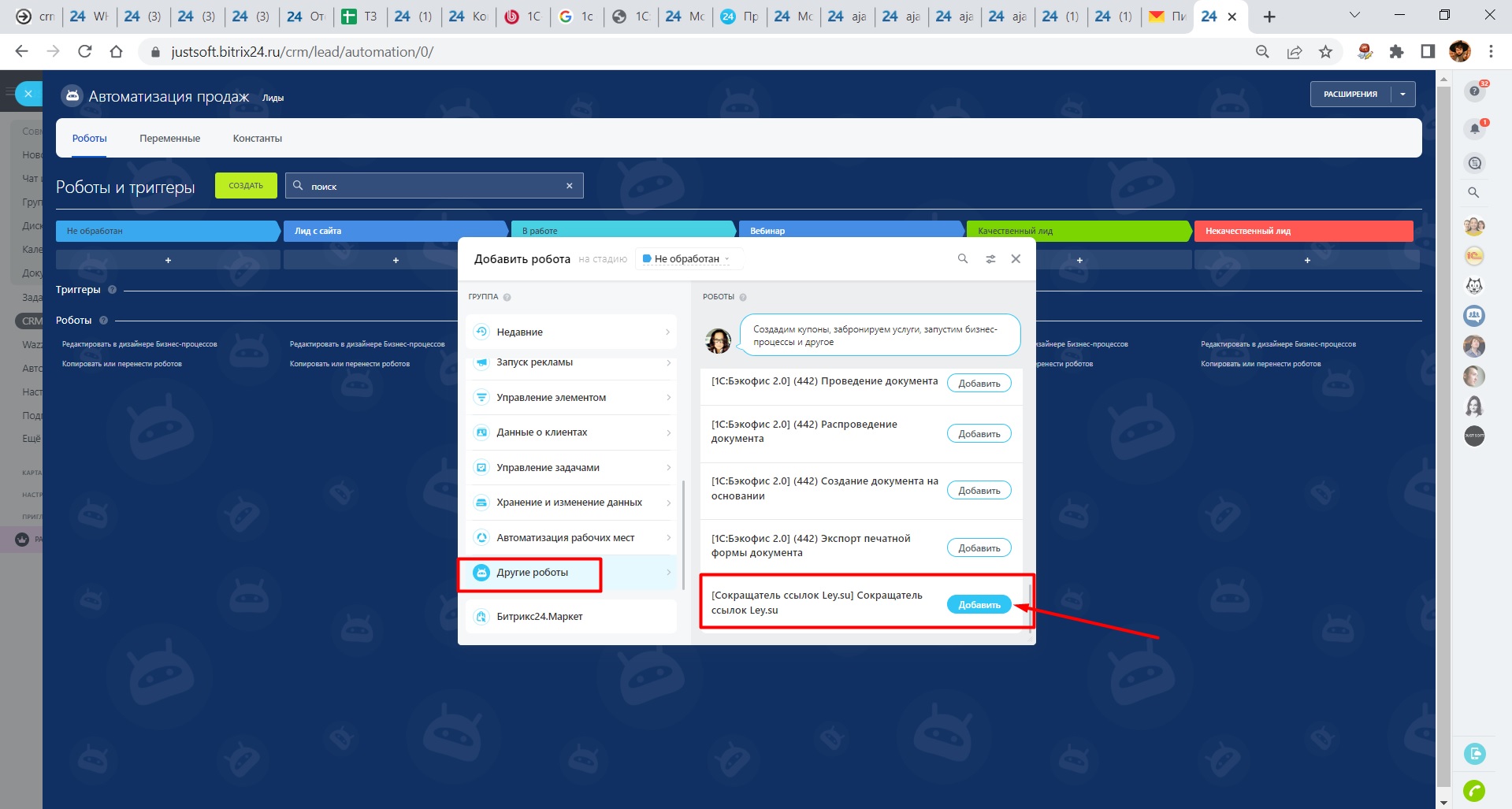Open the chat bubble icon in right sidebar

click(1474, 163)
